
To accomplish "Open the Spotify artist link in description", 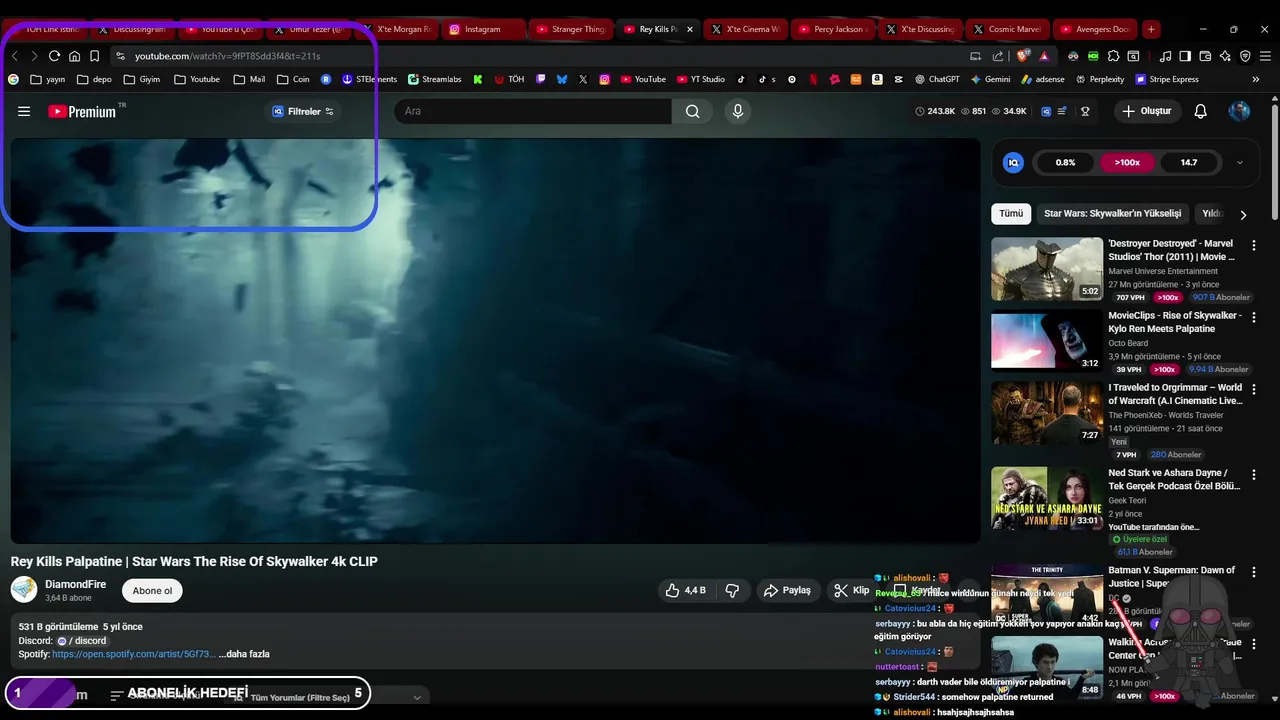I will [x=134, y=654].
